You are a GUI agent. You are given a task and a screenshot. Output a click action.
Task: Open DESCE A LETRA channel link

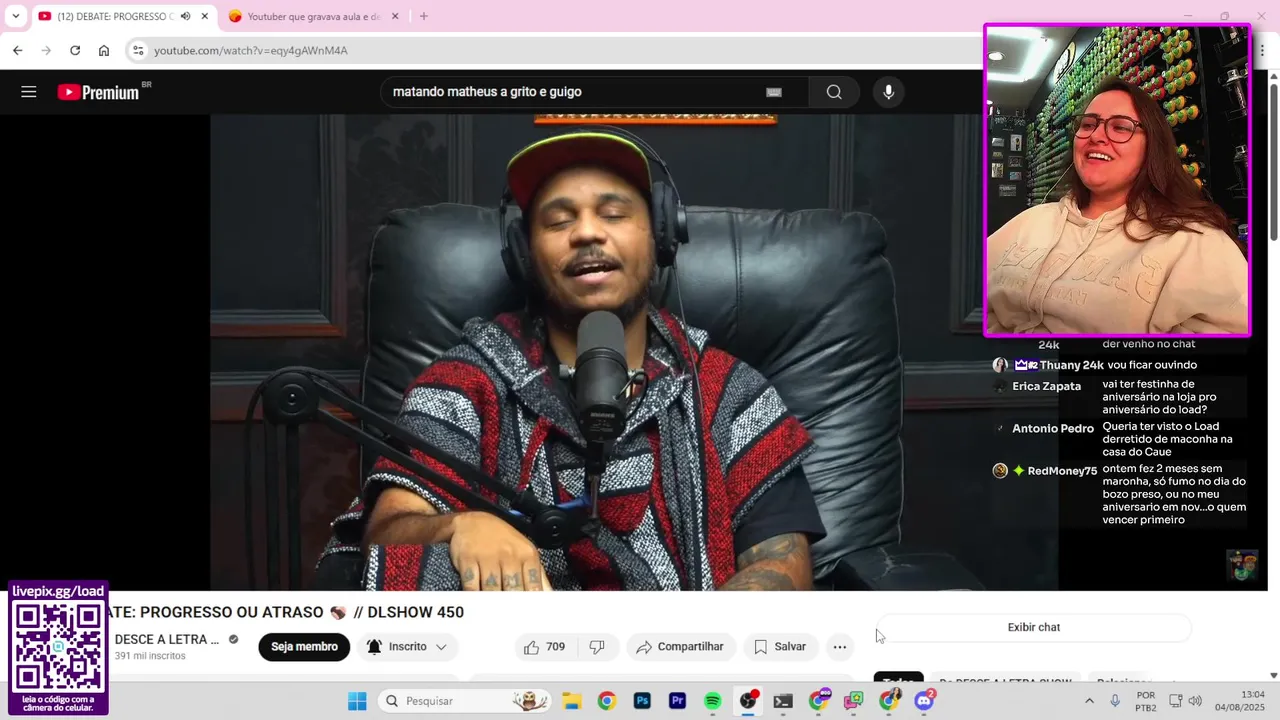click(167, 639)
